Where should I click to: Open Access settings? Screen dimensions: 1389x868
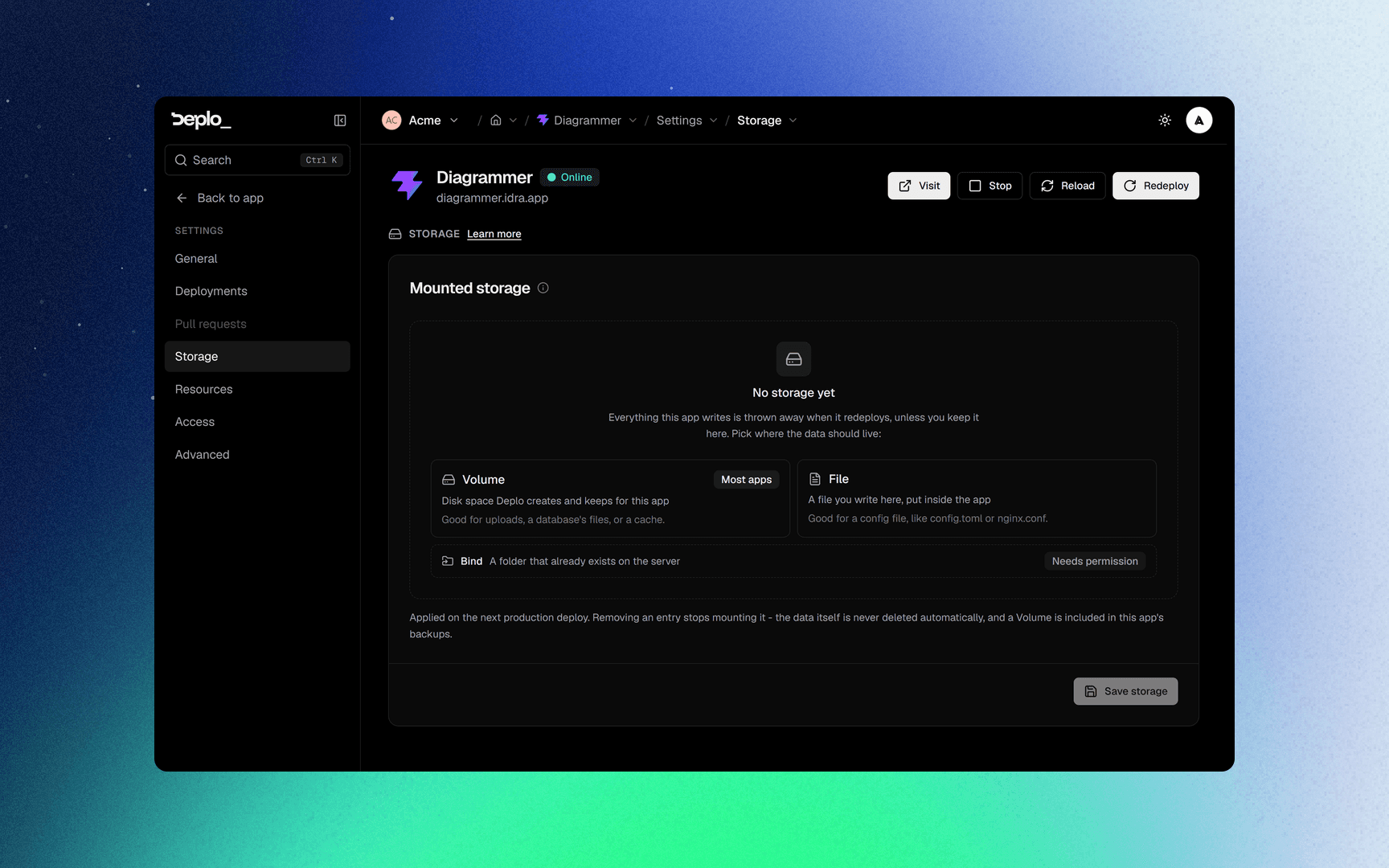[x=257, y=422]
